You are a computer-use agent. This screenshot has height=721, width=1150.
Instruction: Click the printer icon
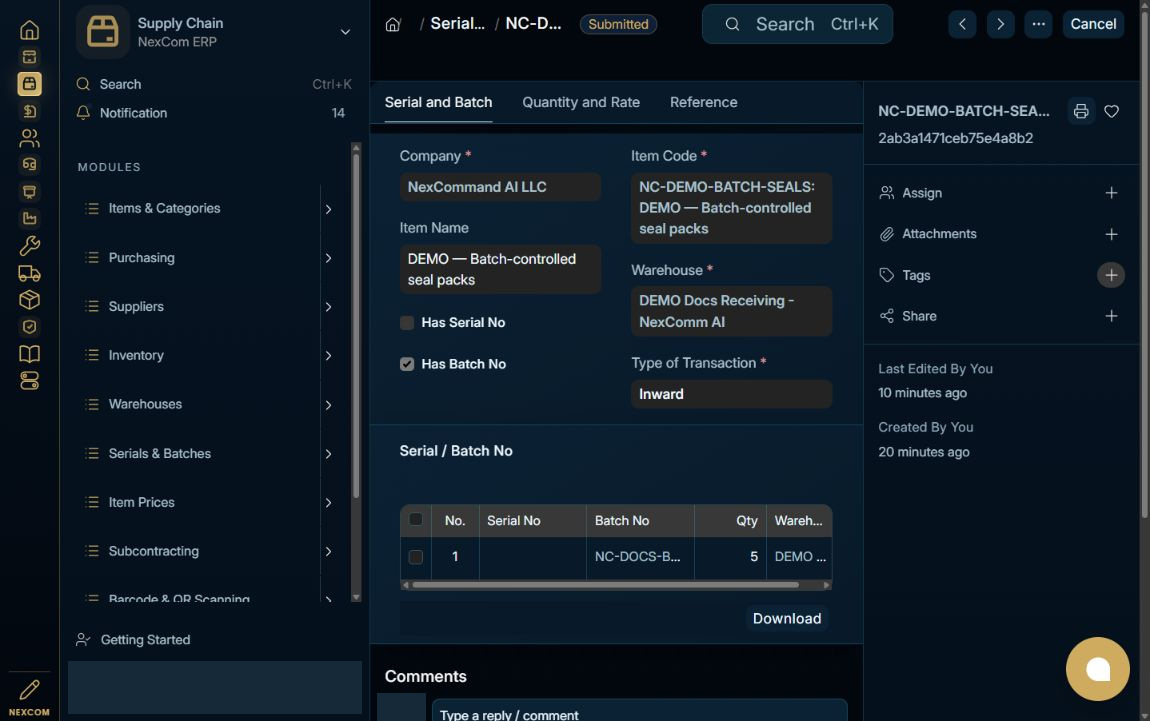point(1081,111)
